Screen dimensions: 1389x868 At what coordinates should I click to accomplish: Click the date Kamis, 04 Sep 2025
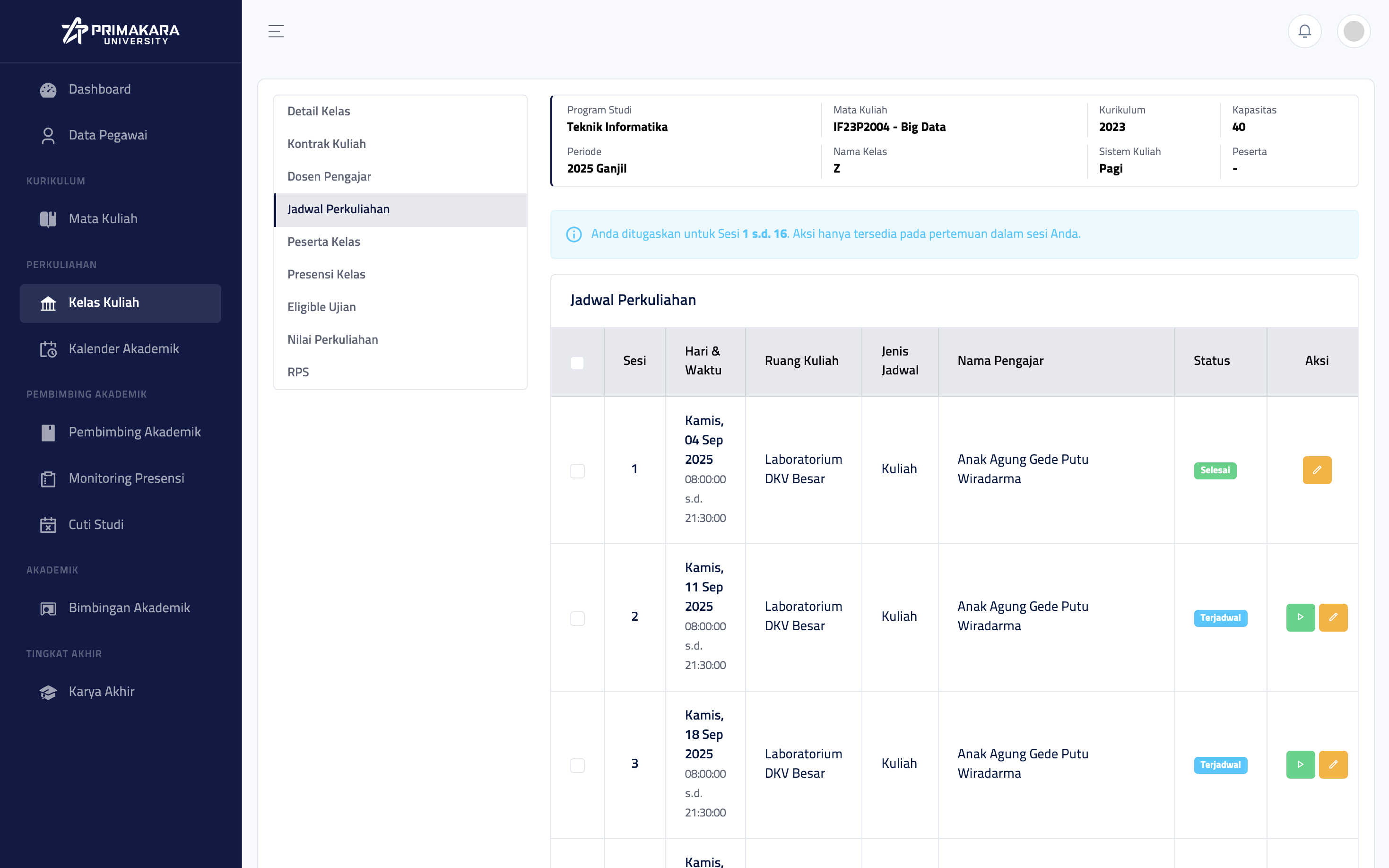pyautogui.click(x=704, y=440)
